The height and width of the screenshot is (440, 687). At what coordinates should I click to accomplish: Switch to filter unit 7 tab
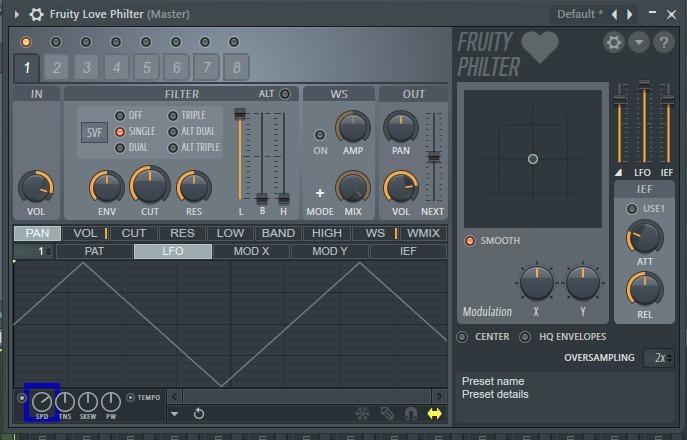206,67
